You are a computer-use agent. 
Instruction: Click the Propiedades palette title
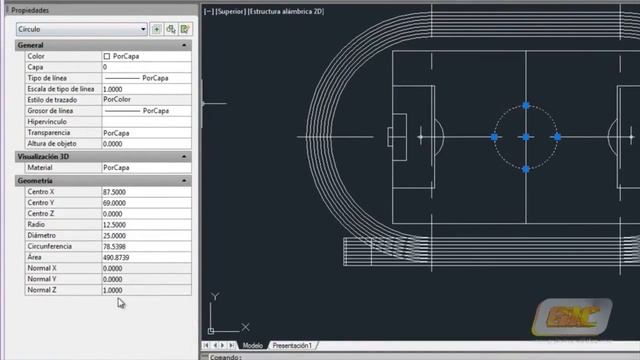tap(30, 10)
